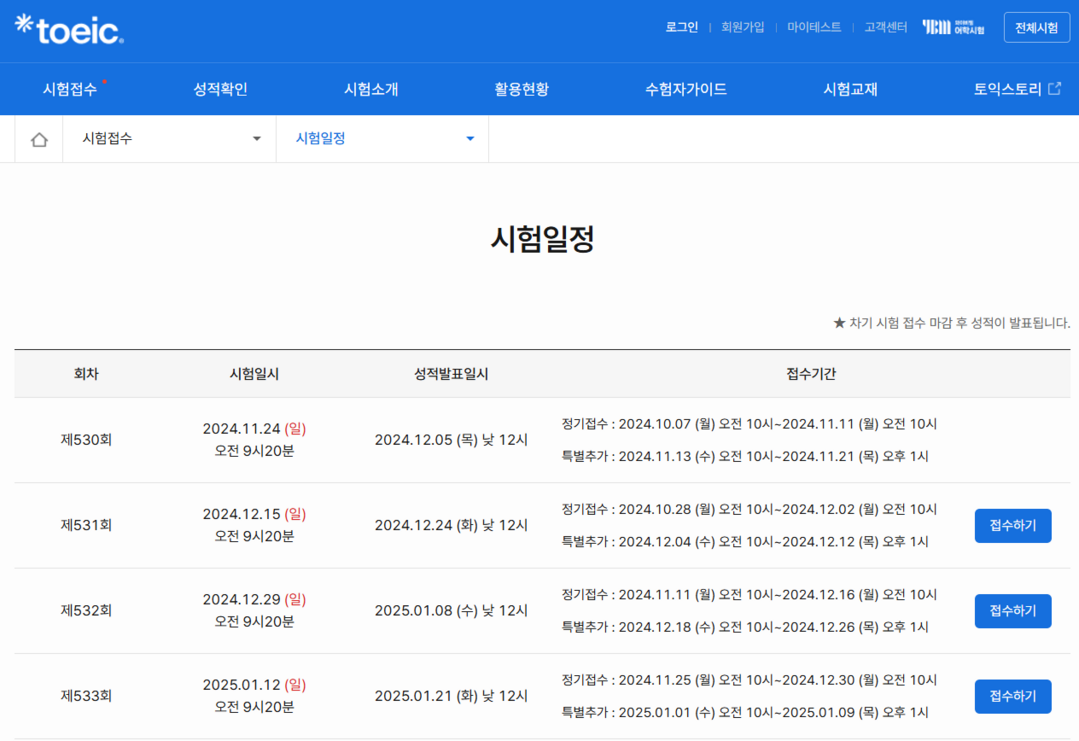The height and width of the screenshot is (741, 1079).
Task: Open the 활용현황 menu
Action: [x=521, y=89]
